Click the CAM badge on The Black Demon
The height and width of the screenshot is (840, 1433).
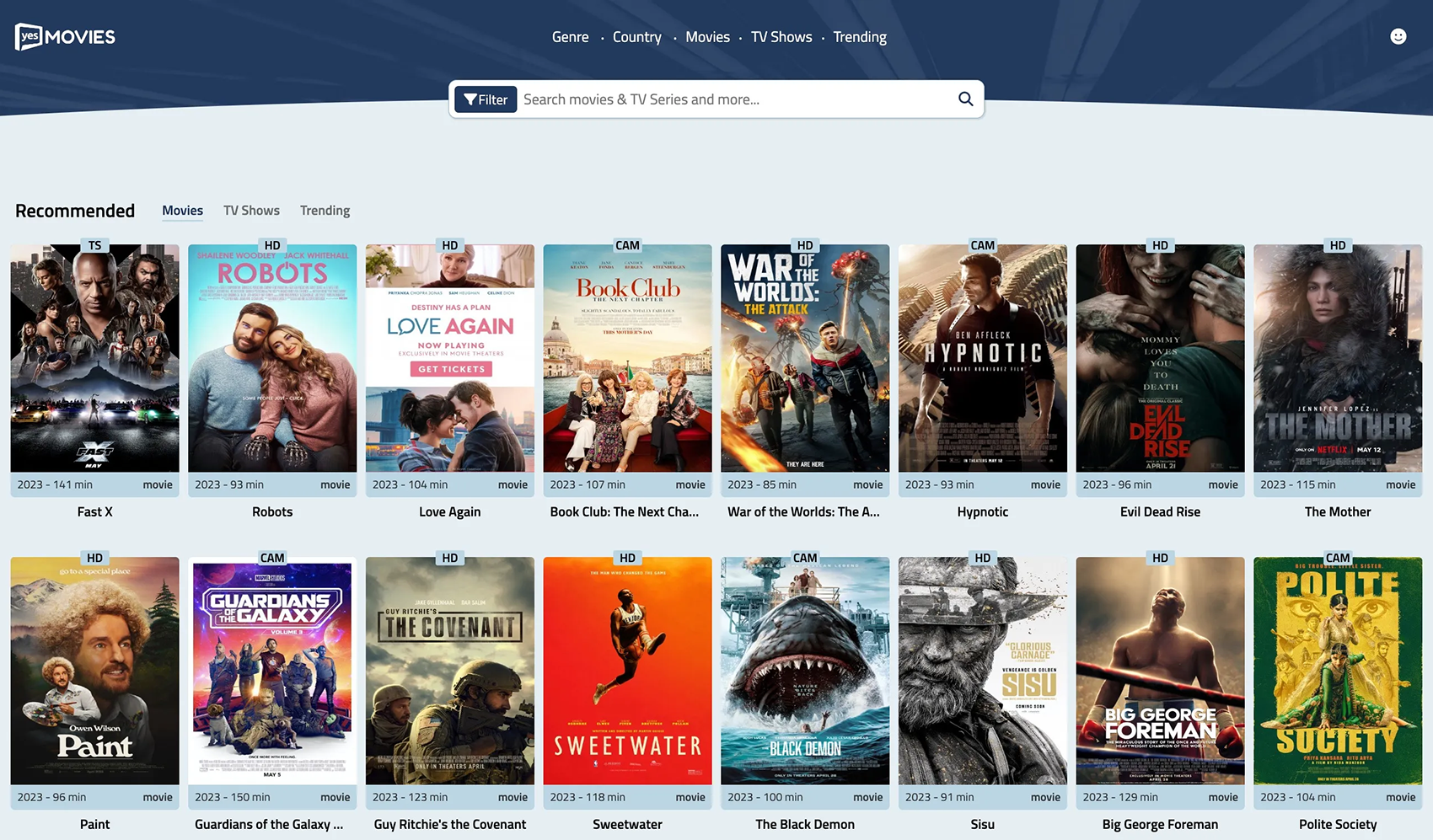[x=805, y=558]
